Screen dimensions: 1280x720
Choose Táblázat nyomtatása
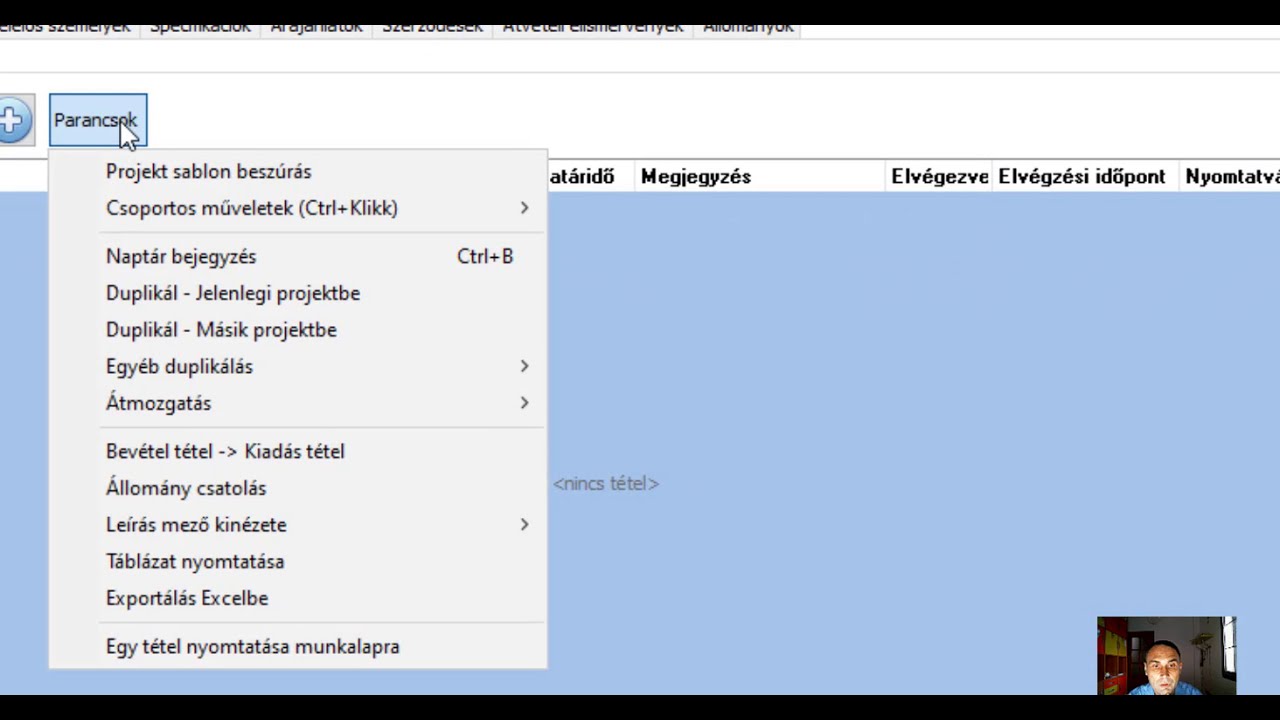pos(297,562)
